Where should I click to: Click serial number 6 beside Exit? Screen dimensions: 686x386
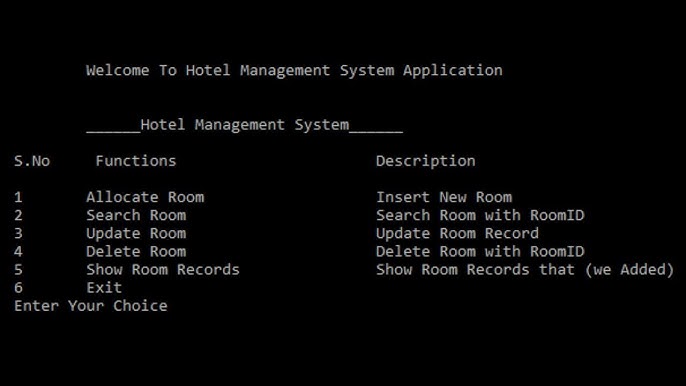18,288
